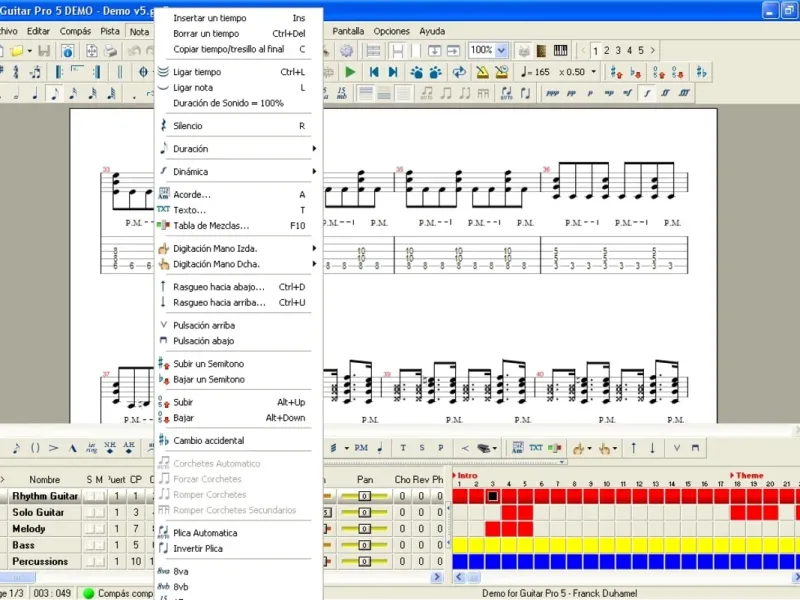Start playback with the green play button
Viewport: 800px width, 600px height.
pyautogui.click(x=350, y=72)
